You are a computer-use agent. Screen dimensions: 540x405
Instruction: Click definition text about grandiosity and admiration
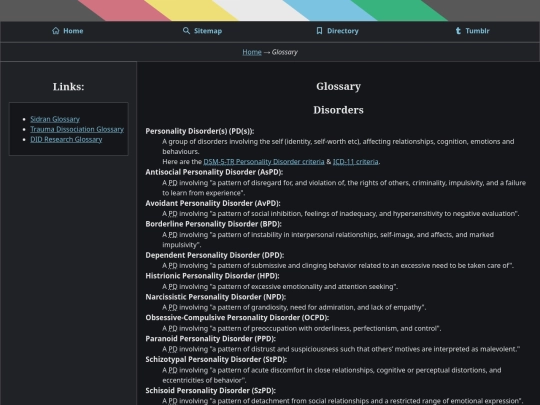[x=294, y=307]
